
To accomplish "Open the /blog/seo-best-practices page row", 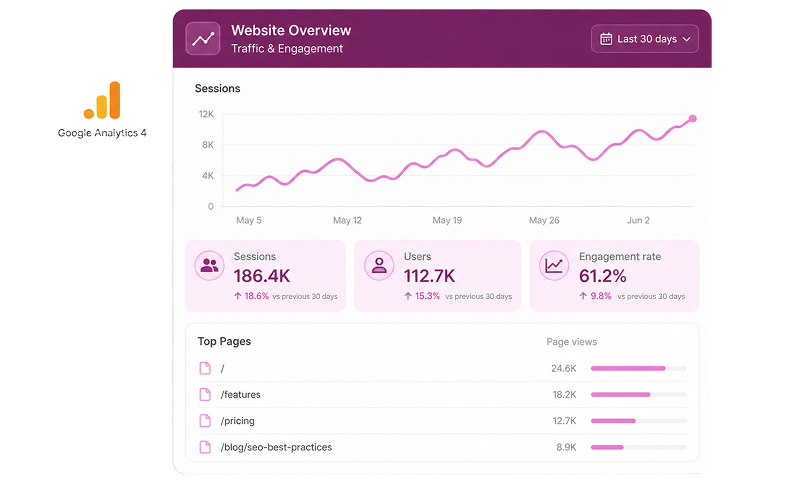I will [x=442, y=447].
